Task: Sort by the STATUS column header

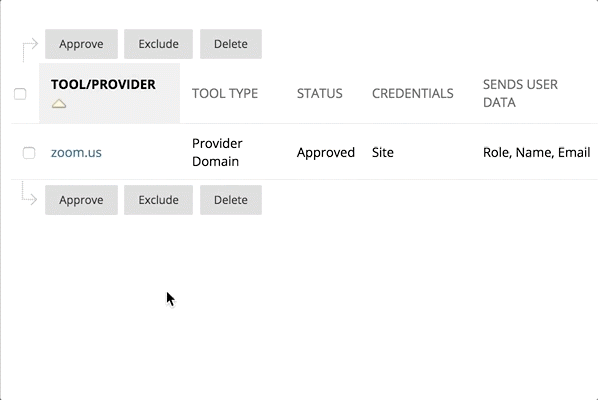Action: point(320,93)
